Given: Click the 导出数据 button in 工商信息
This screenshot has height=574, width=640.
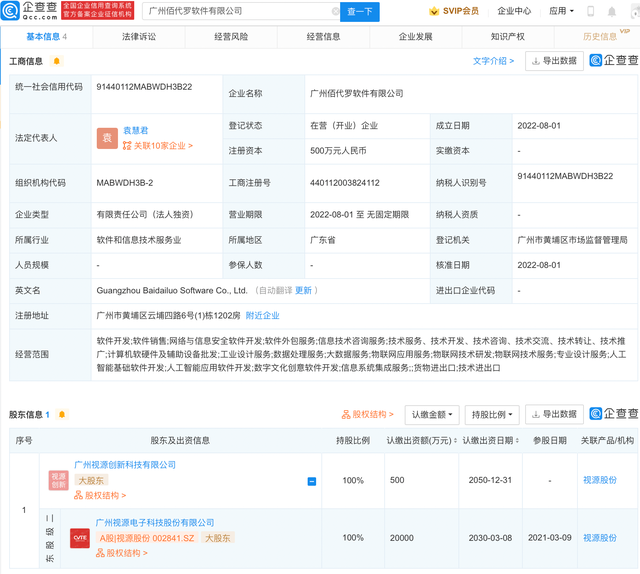Looking at the screenshot, I should 554,61.
